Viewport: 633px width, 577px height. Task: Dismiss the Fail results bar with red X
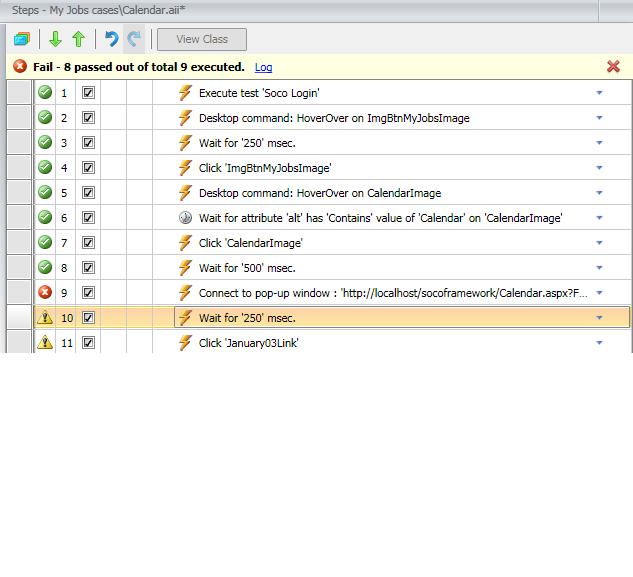coord(613,66)
